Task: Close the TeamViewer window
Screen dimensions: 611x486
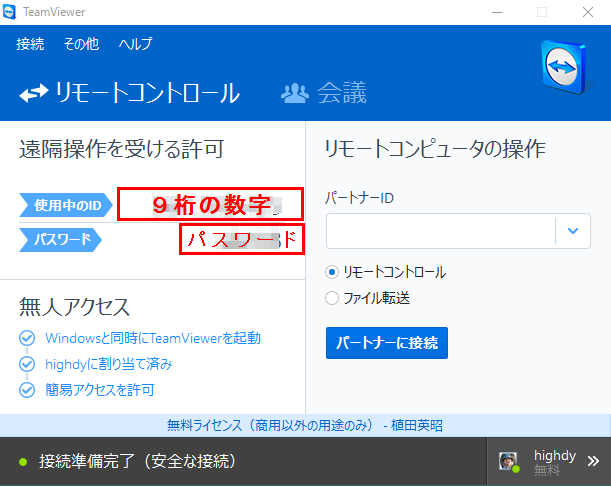Action: (588, 12)
